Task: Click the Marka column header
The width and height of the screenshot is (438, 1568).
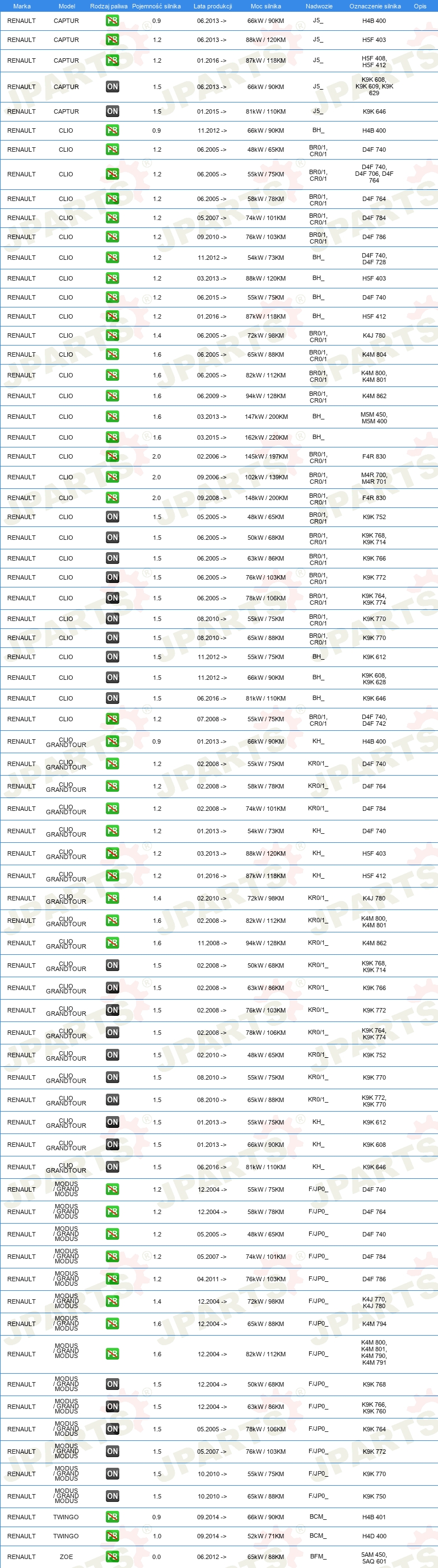Action: coord(22,6)
